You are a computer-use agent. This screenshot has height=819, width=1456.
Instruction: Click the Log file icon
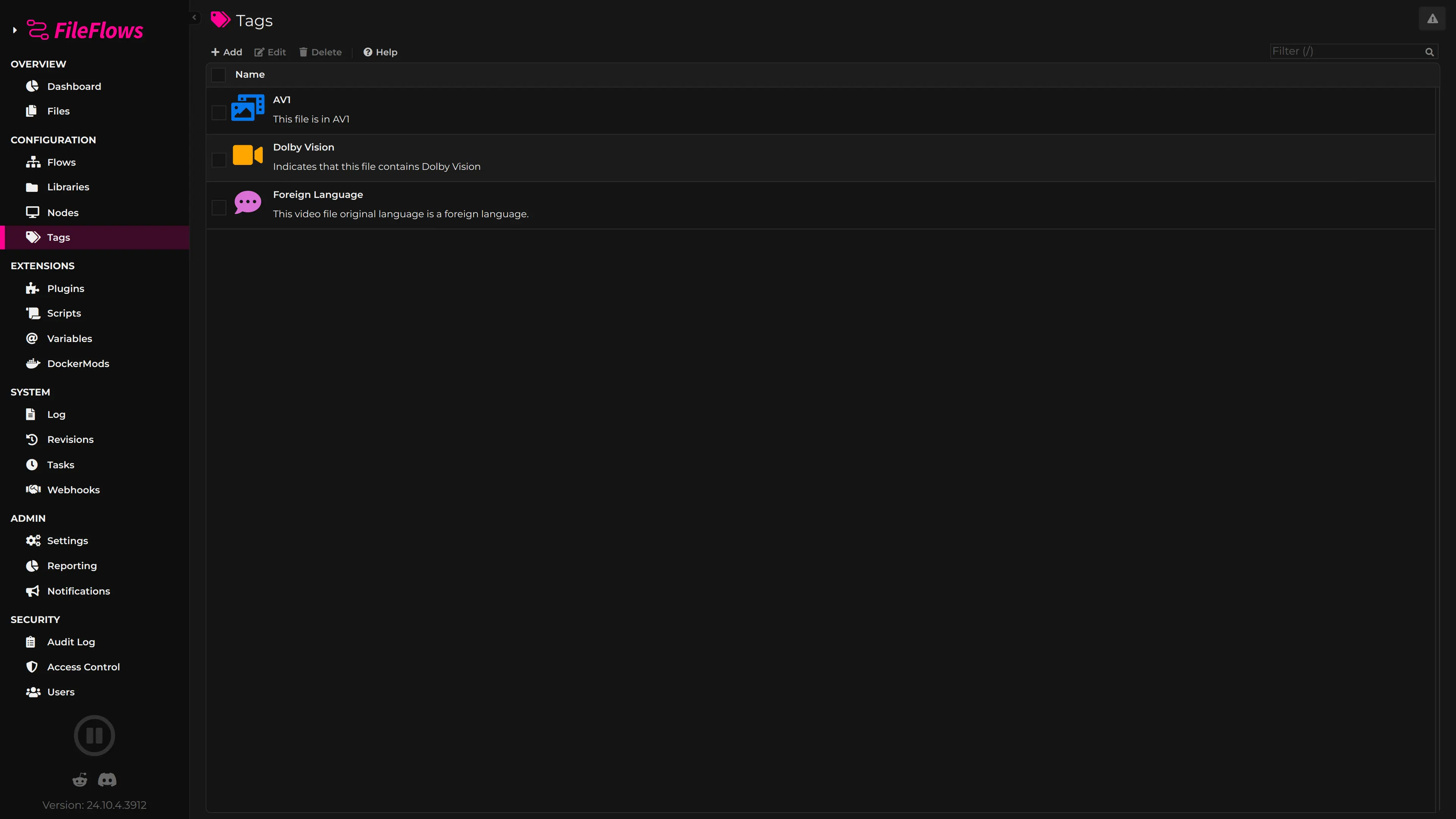[x=31, y=414]
